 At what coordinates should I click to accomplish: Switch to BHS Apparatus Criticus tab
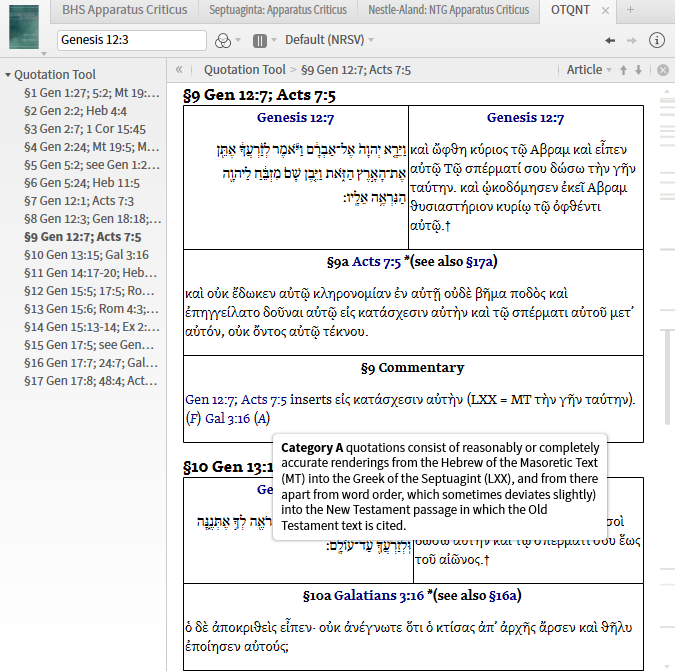(x=124, y=10)
